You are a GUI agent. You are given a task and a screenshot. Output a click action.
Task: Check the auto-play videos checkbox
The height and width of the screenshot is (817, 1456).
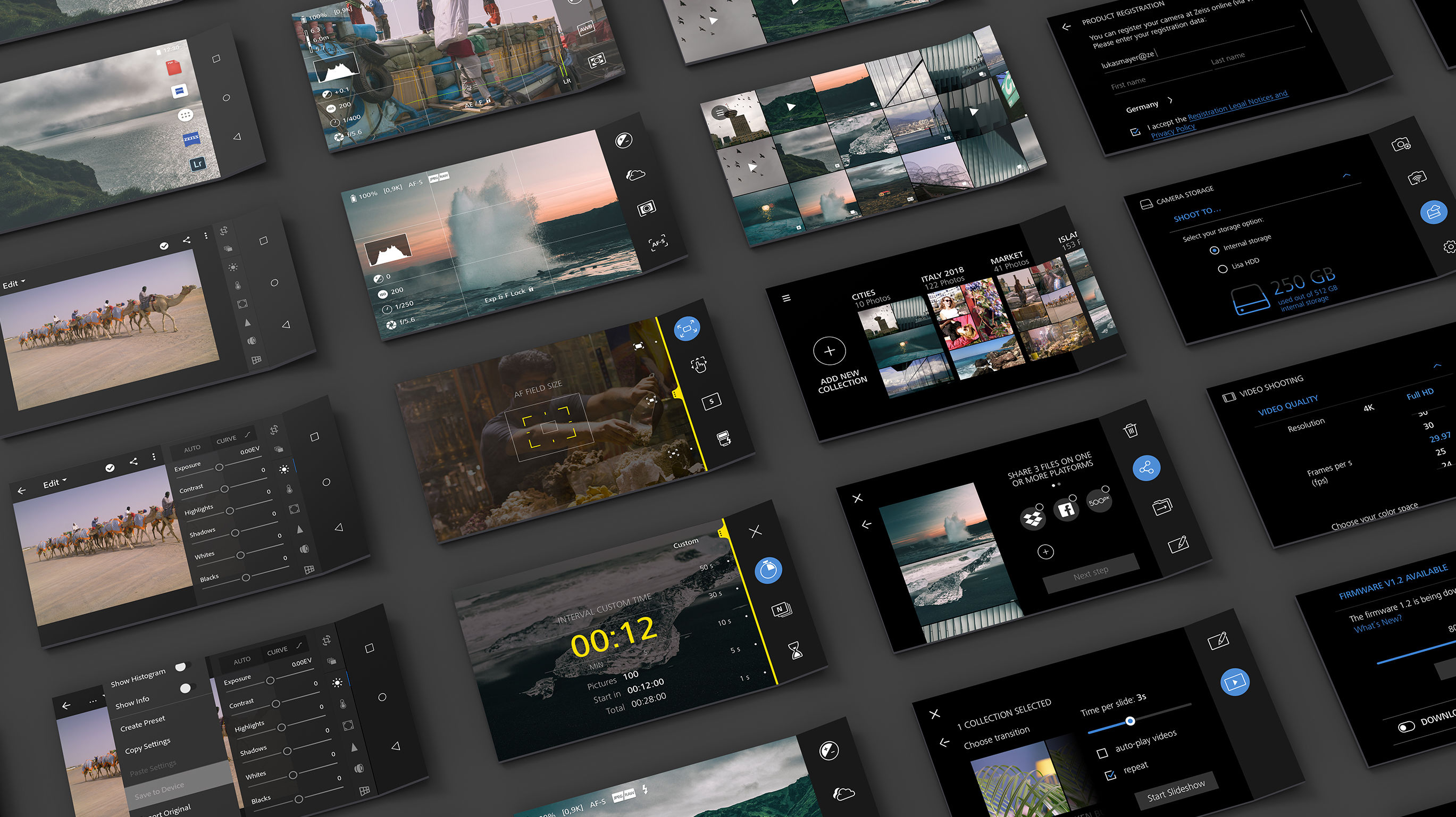(x=1102, y=754)
